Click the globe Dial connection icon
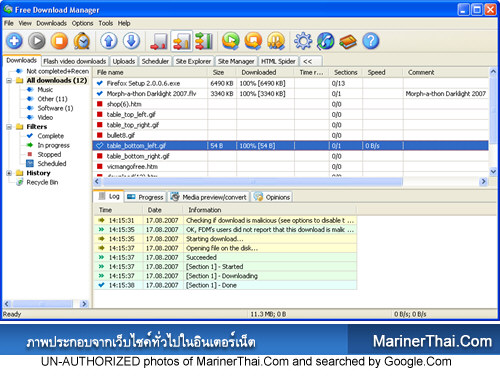The image size is (500, 376). (326, 41)
